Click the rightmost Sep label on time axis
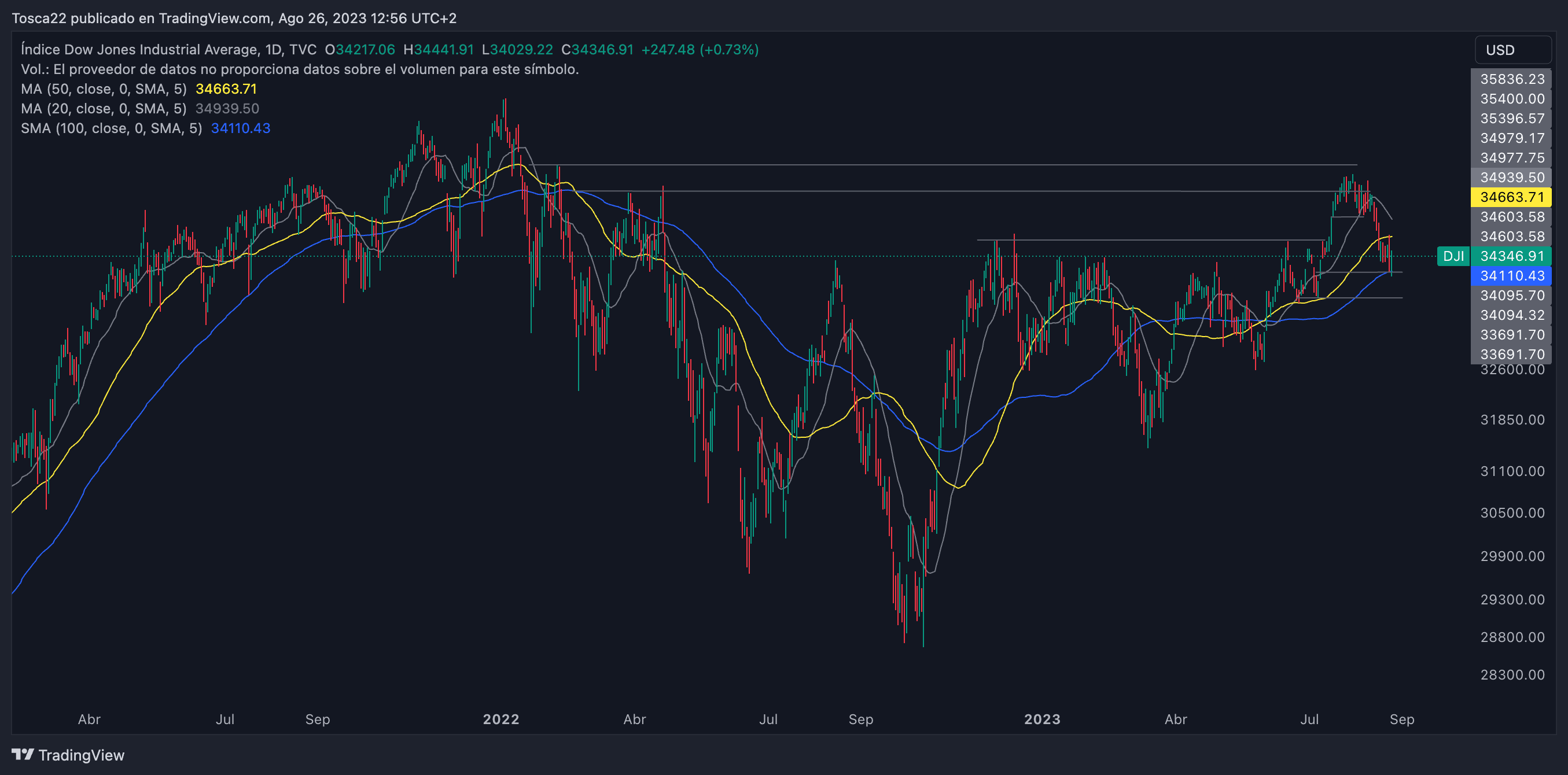Image resolution: width=1568 pixels, height=775 pixels. pyautogui.click(x=1401, y=719)
